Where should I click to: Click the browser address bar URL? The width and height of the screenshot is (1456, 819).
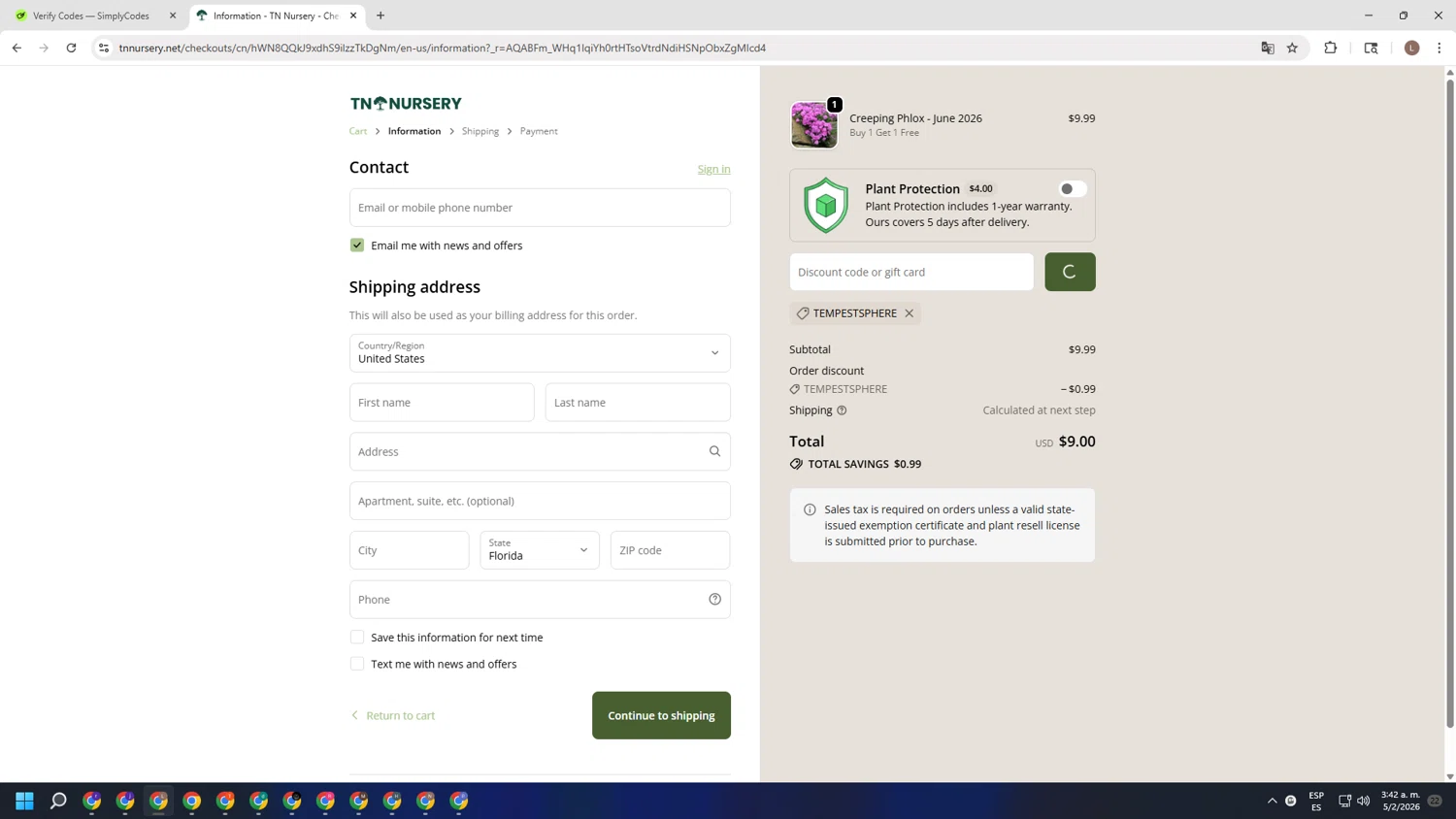(x=443, y=48)
